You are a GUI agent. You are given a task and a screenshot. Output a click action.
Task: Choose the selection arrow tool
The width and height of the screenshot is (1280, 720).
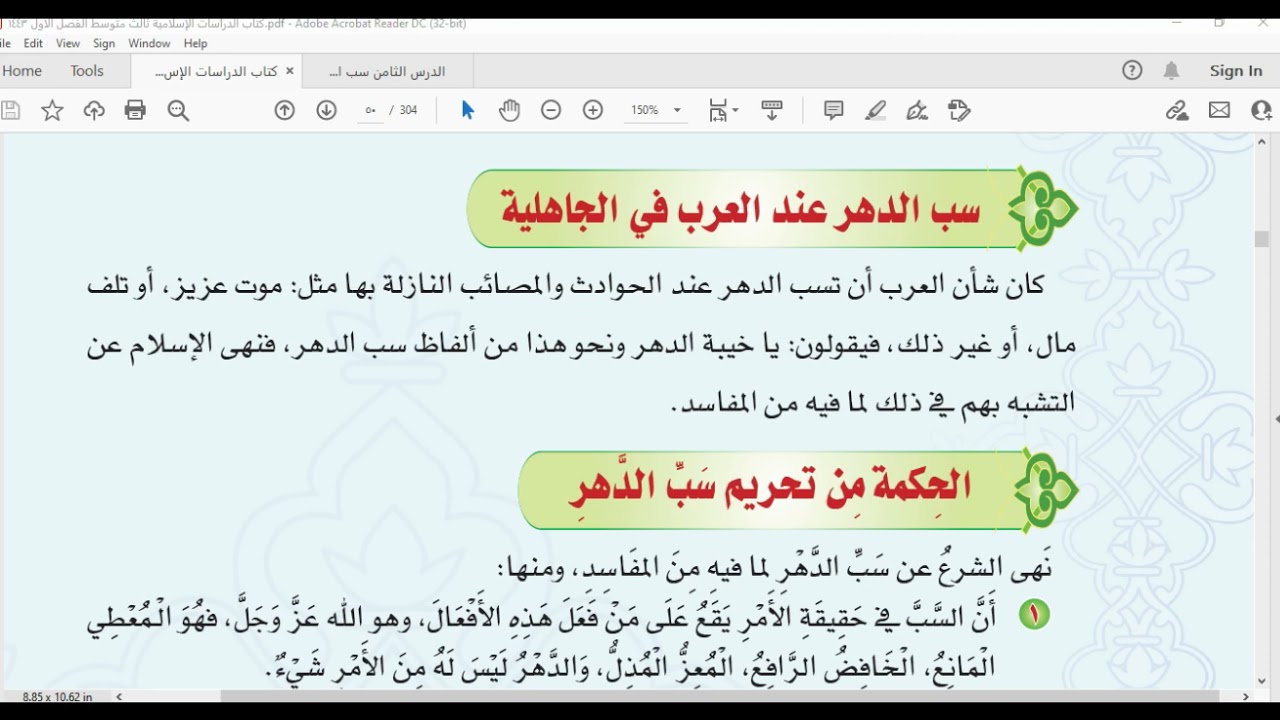tap(467, 111)
